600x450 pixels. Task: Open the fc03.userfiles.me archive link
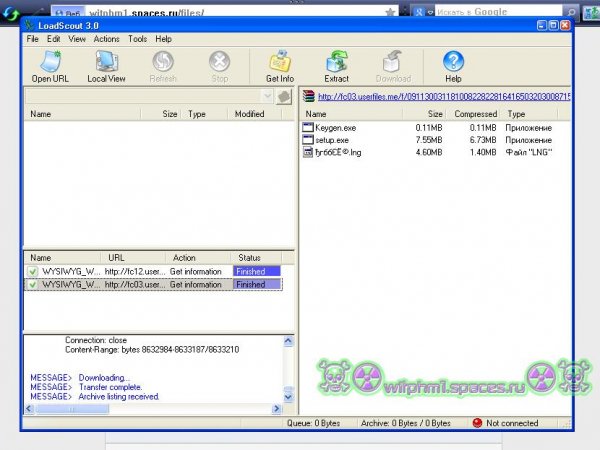444,96
